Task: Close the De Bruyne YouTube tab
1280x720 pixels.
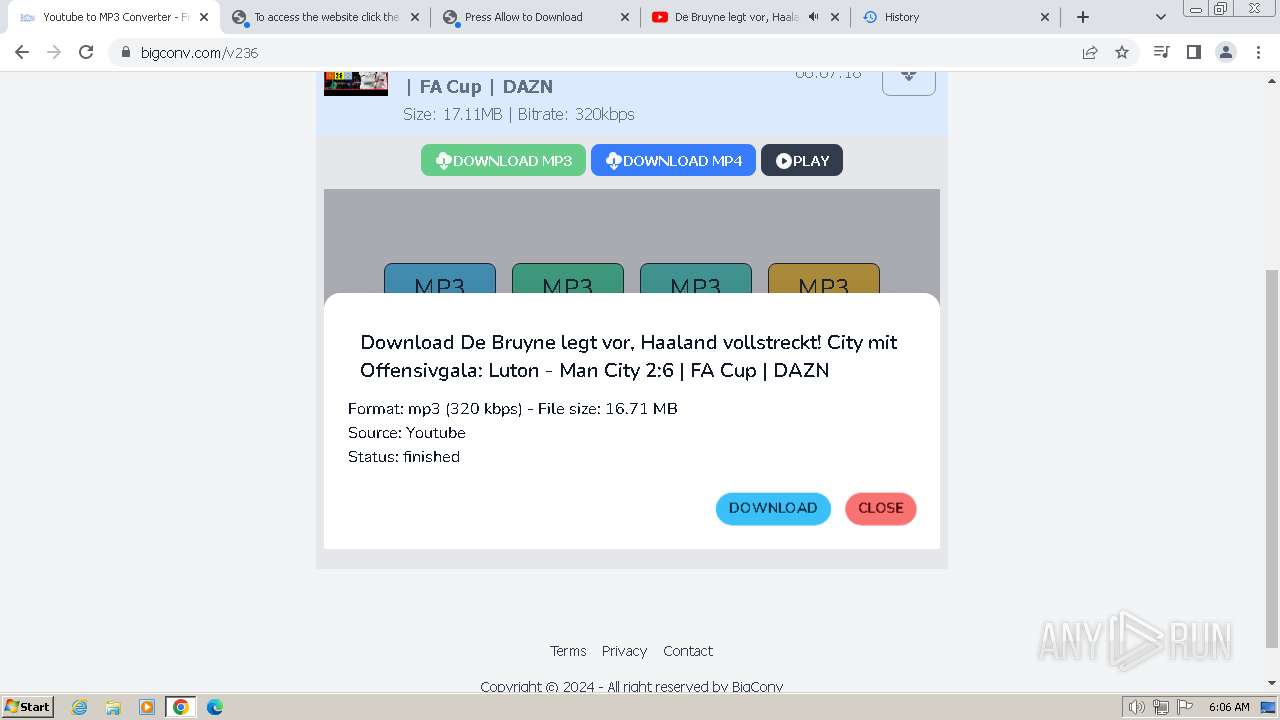Action: (835, 17)
